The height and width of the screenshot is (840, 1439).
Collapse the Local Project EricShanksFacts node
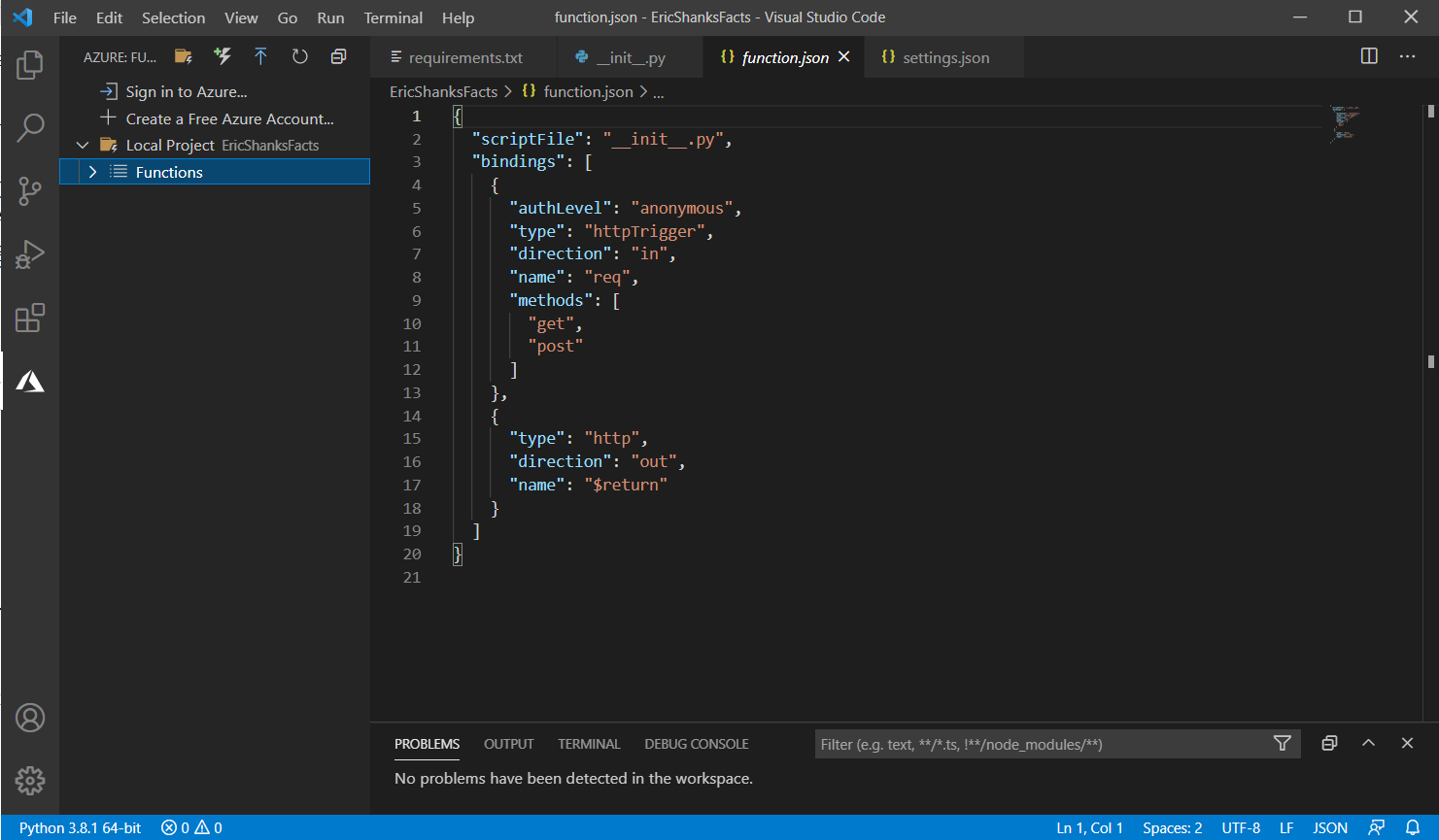coord(83,145)
